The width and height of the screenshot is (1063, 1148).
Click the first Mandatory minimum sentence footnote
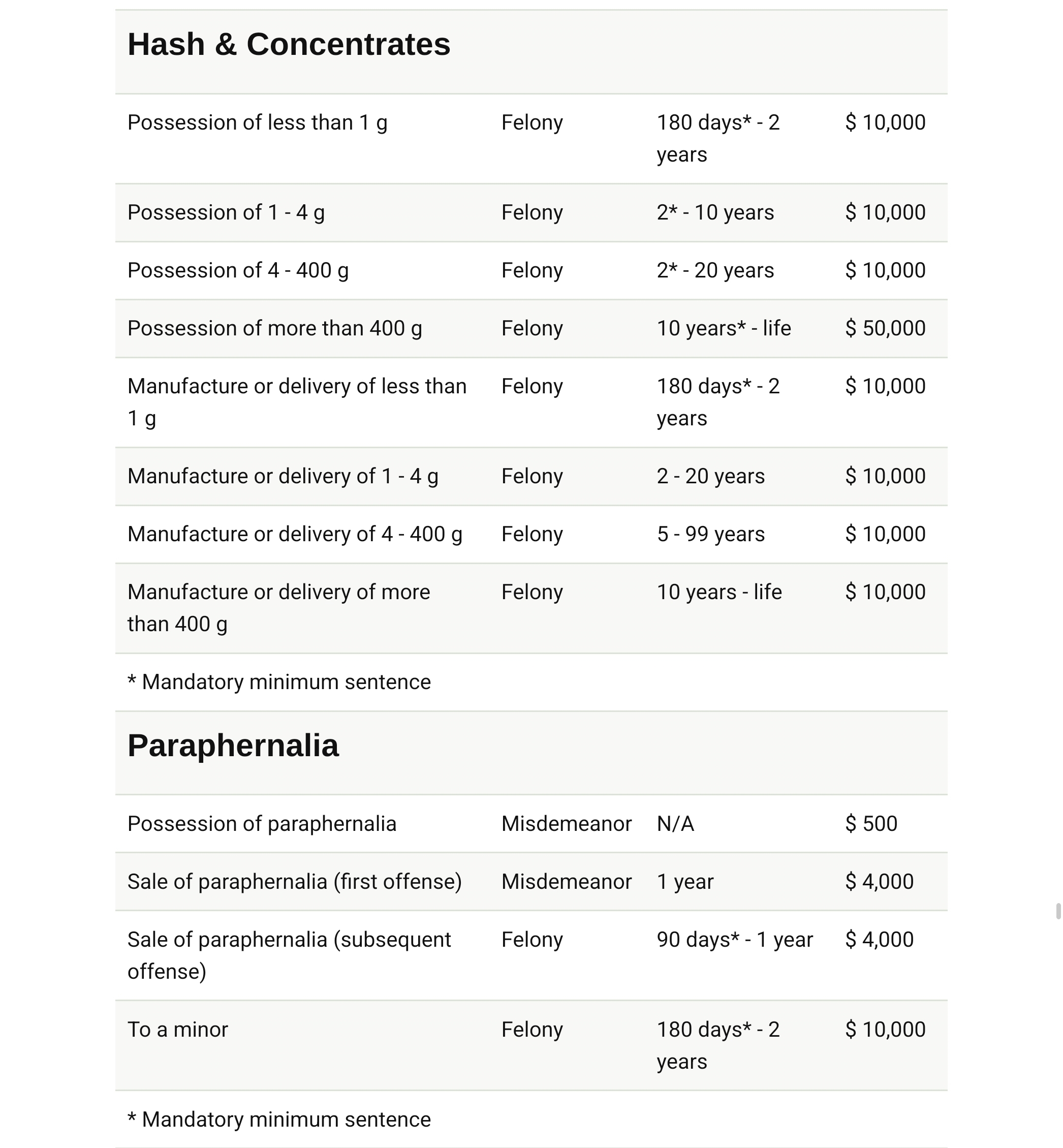tap(279, 682)
